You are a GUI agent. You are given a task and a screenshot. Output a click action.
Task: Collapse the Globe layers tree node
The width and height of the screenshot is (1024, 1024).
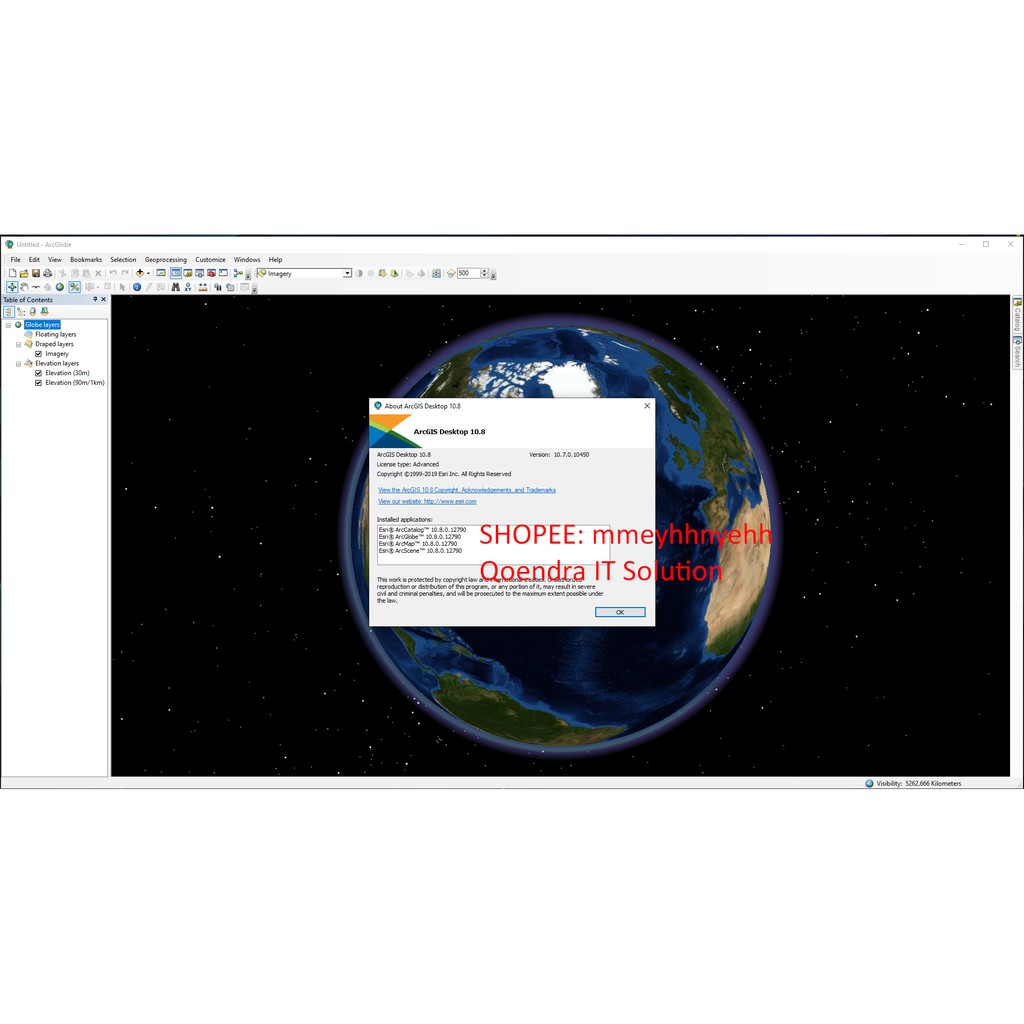click(x=8, y=325)
